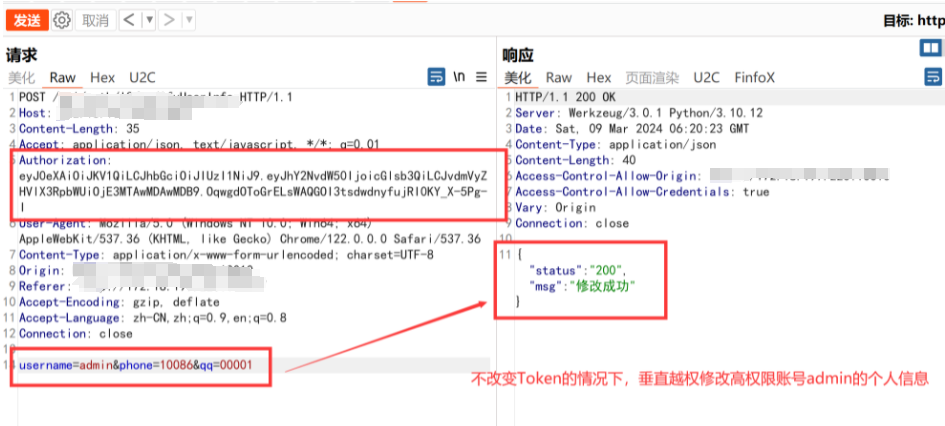
Task: Click the request body line username=admin&phone=10086&qq=00001
Action: [136, 365]
